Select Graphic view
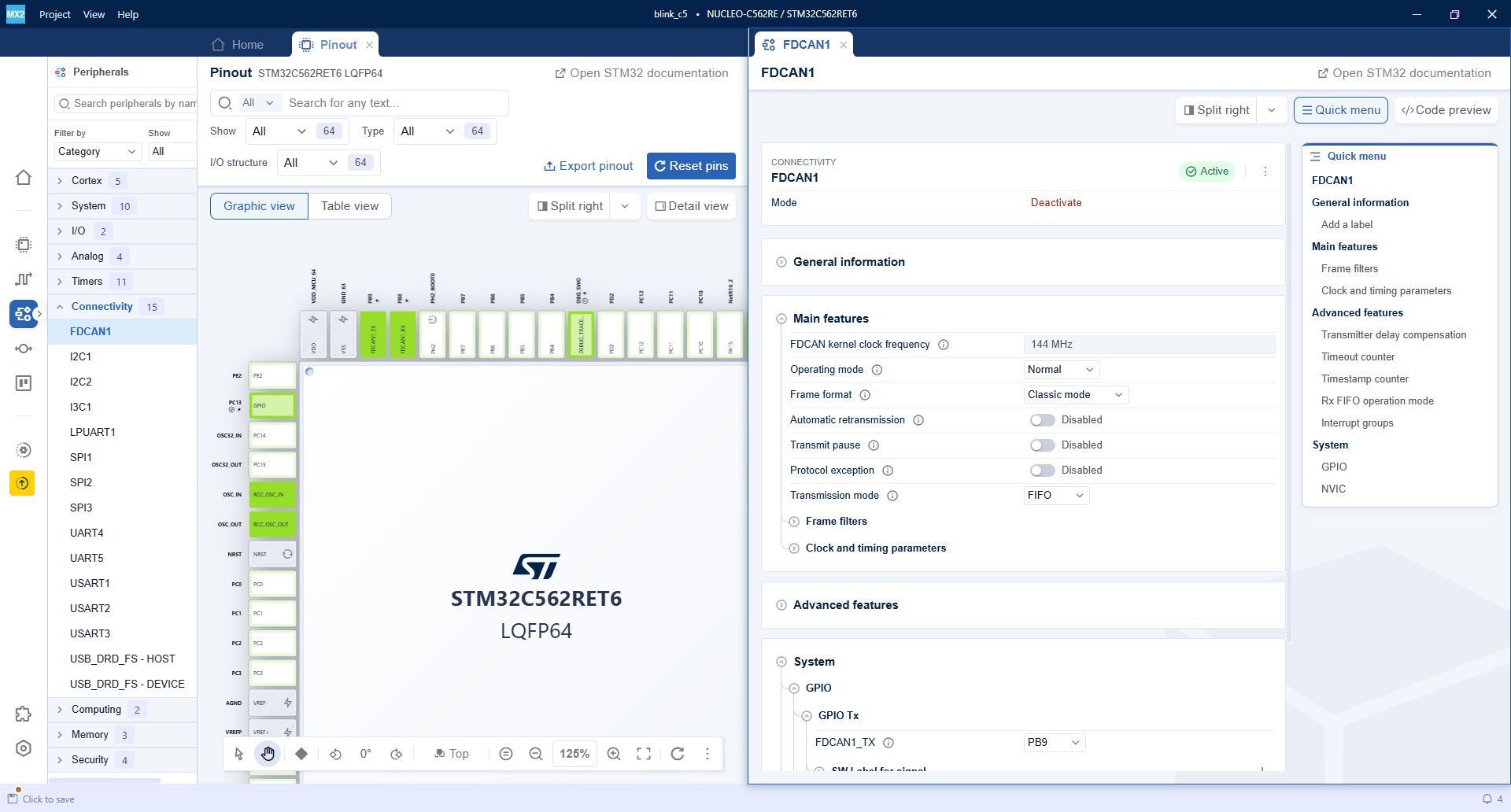The width and height of the screenshot is (1511, 812). pos(259,206)
